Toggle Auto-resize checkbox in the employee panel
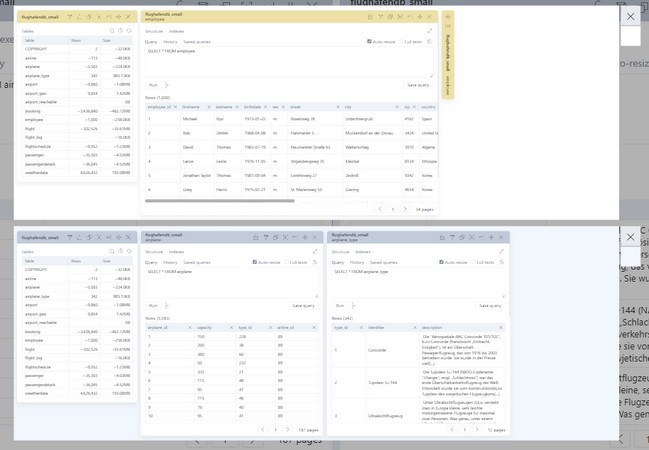The image size is (649, 450). click(367, 42)
